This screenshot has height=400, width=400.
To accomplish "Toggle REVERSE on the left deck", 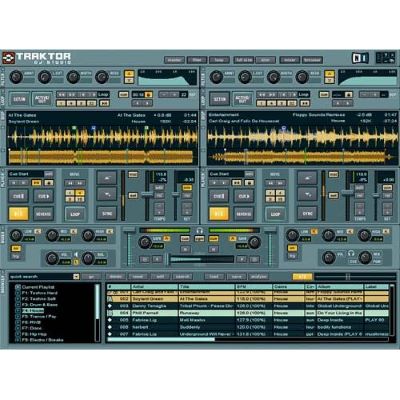I will 43,214.
